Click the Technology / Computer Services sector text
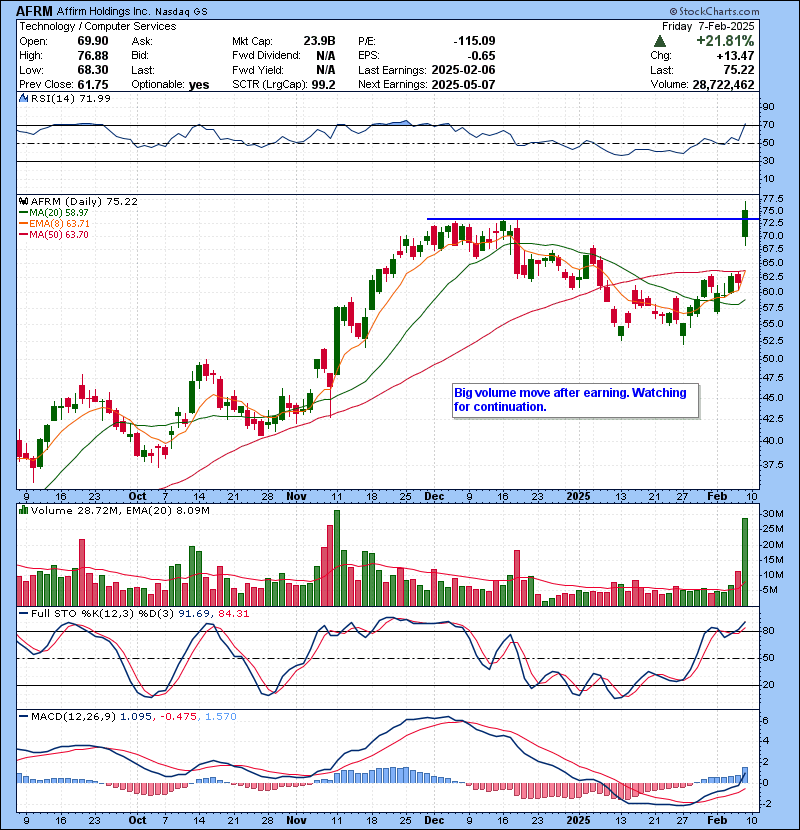The width and height of the screenshot is (800, 830). point(97,26)
